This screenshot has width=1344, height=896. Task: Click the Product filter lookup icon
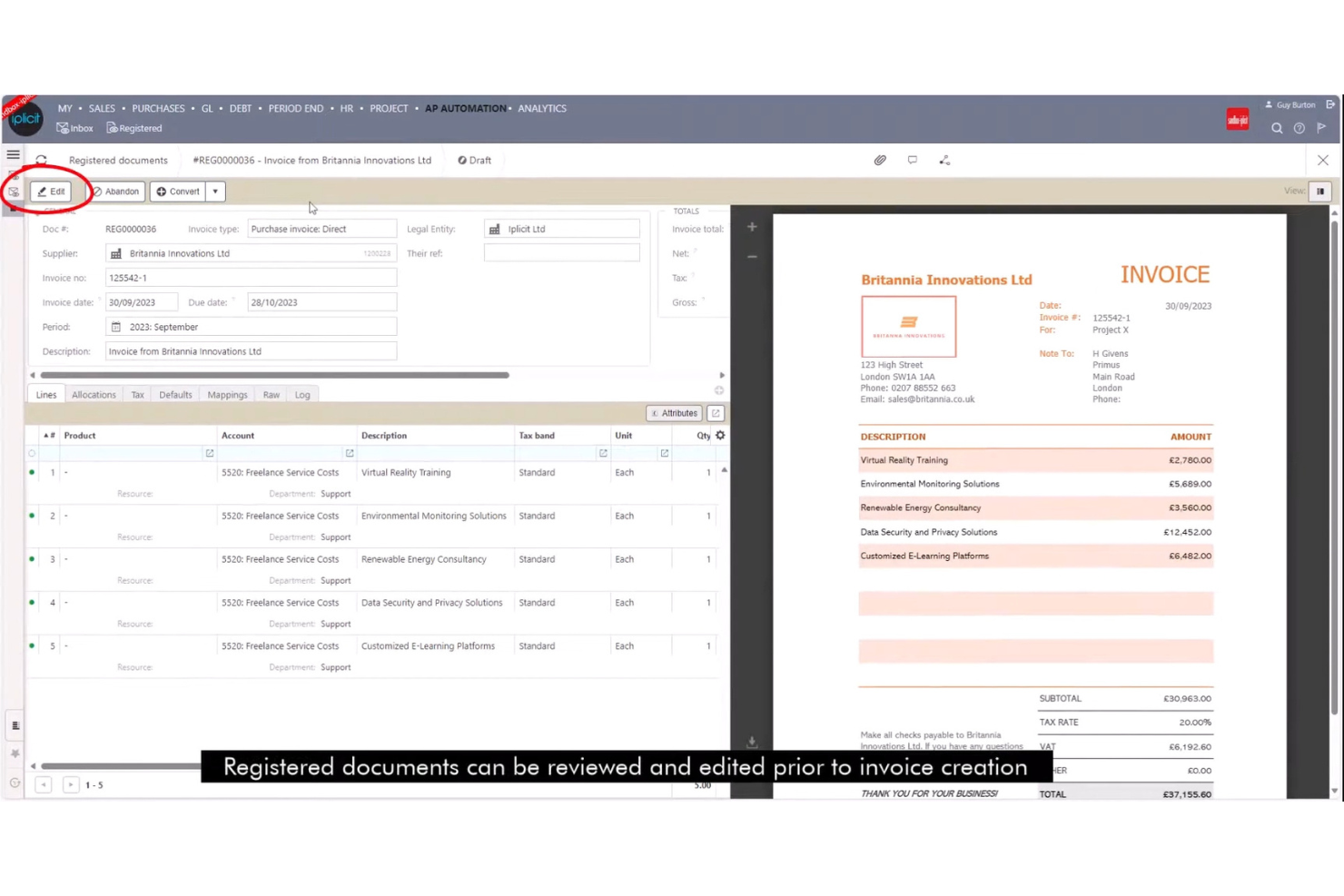[x=210, y=453]
